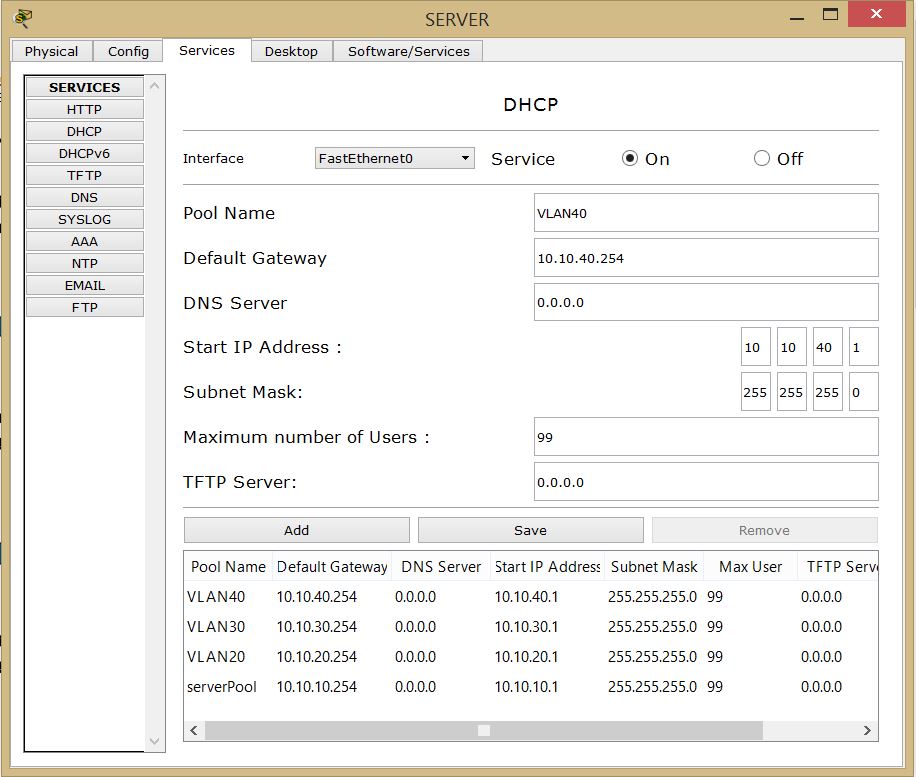
Task: Open the Config tab
Action: click(x=128, y=51)
